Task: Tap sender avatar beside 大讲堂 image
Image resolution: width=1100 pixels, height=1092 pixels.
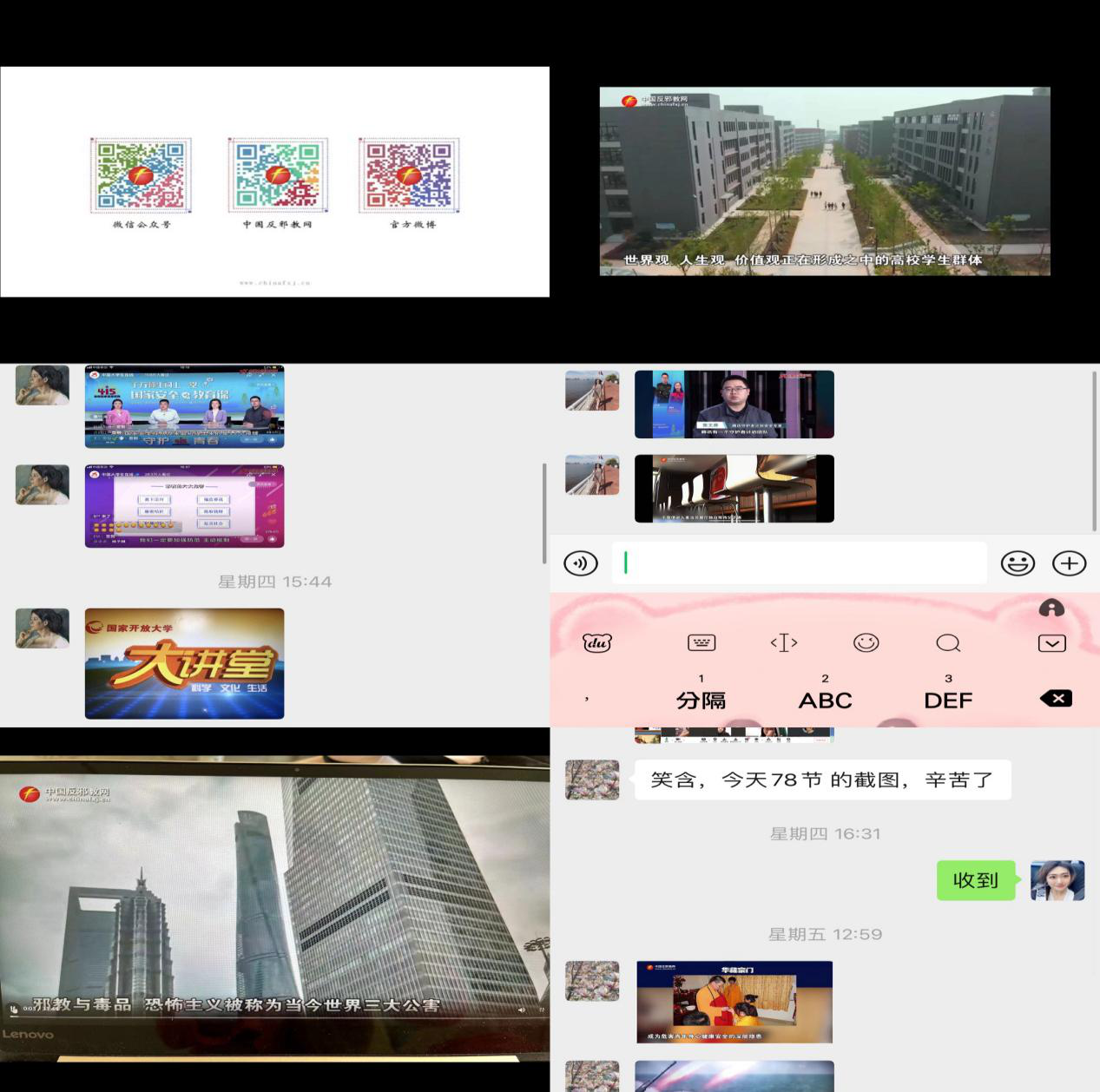Action: (43, 628)
